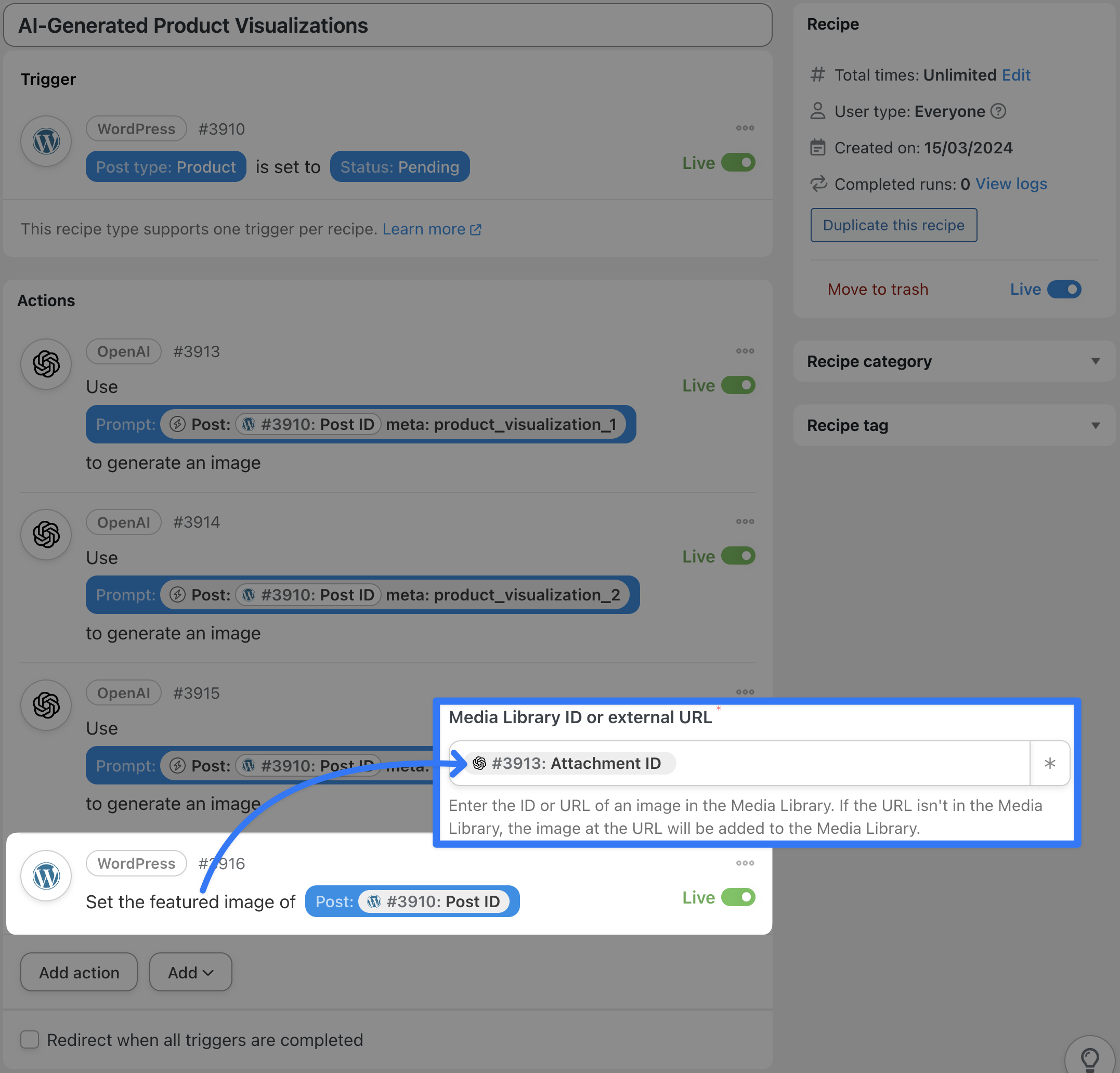Open the View logs link

click(1011, 184)
